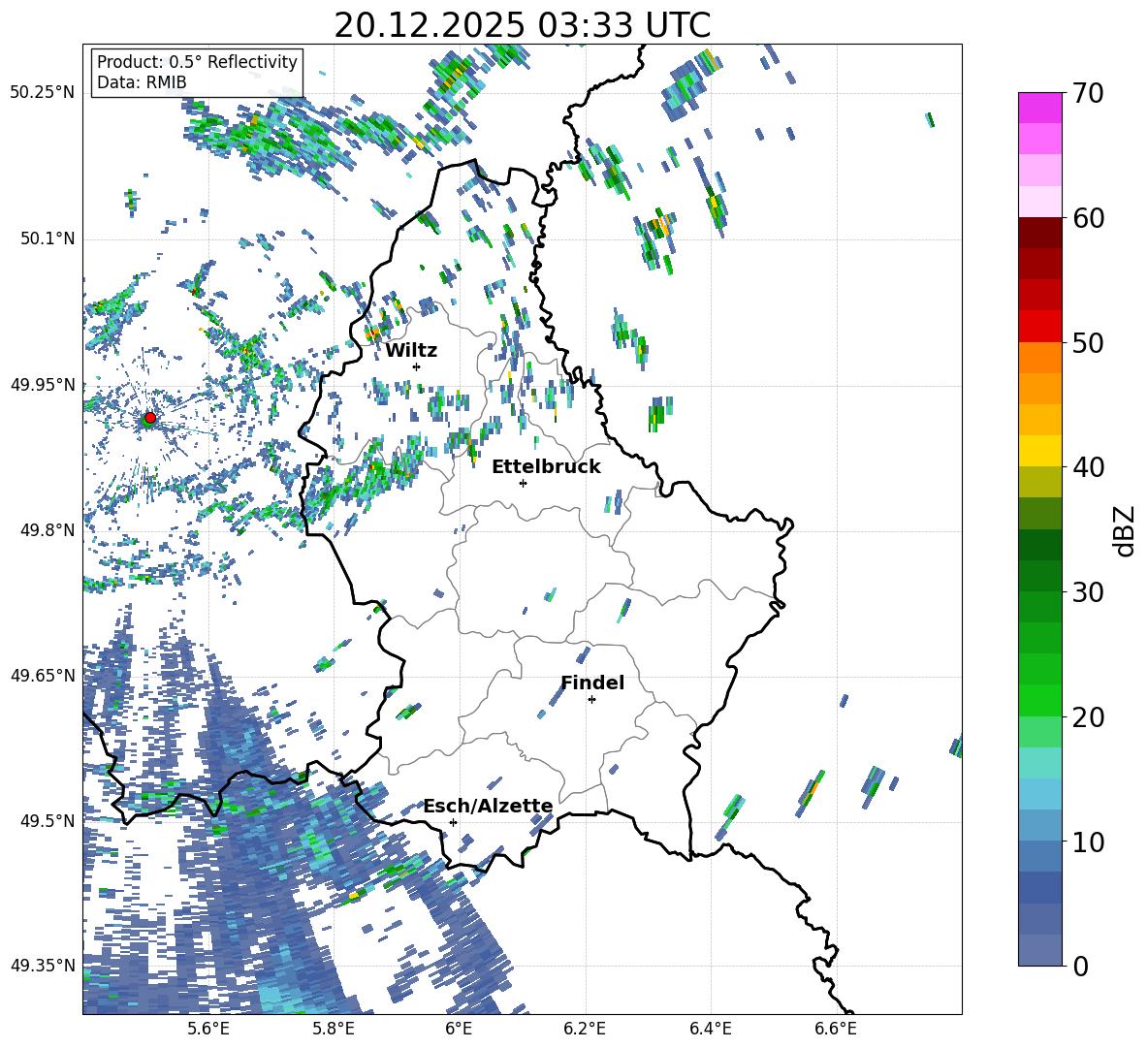Click the dark red colorbar segment below 60
This screenshot has height=1048, width=1148.
1039,232
